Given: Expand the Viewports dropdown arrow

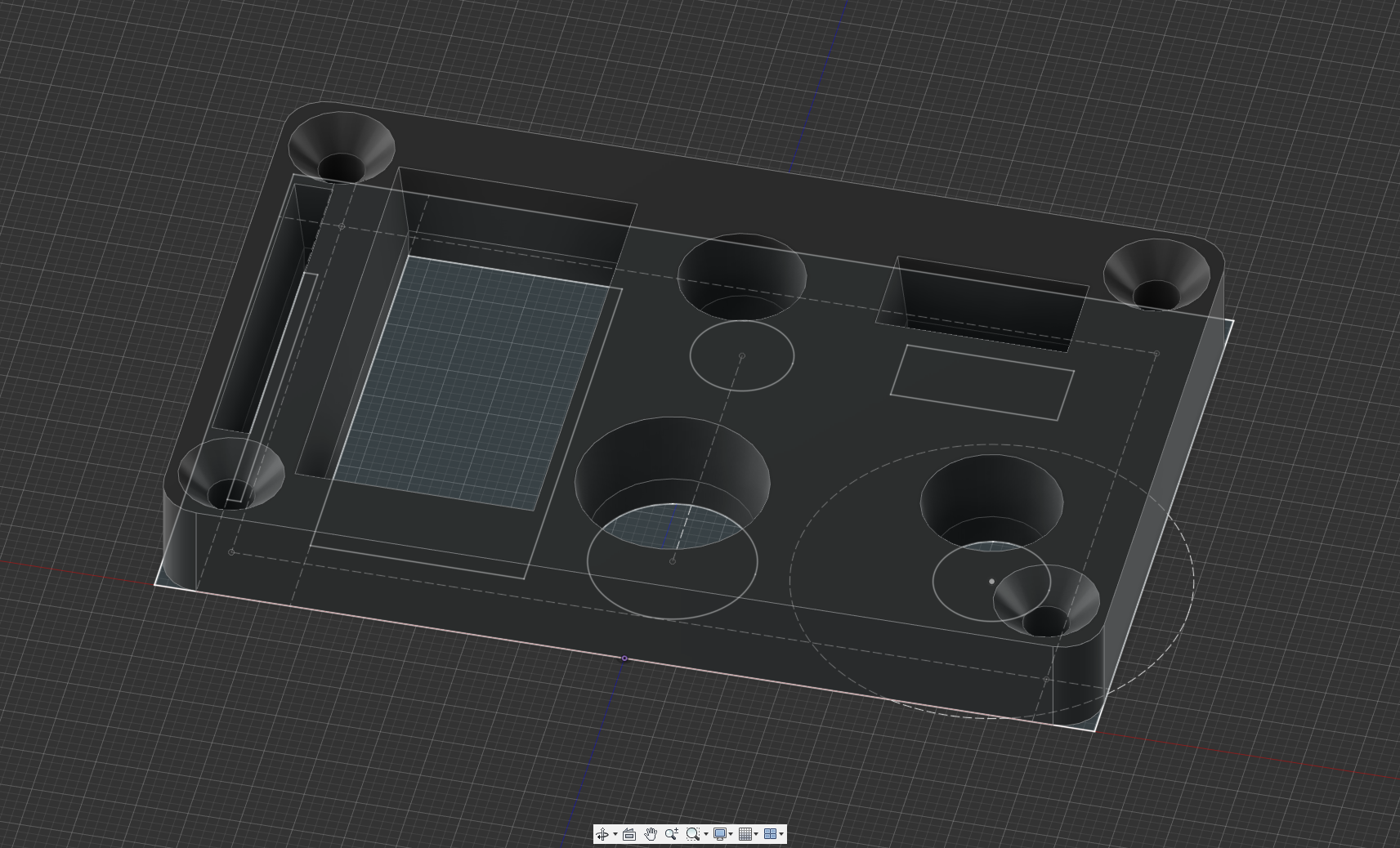Looking at the screenshot, I should tap(782, 834).
